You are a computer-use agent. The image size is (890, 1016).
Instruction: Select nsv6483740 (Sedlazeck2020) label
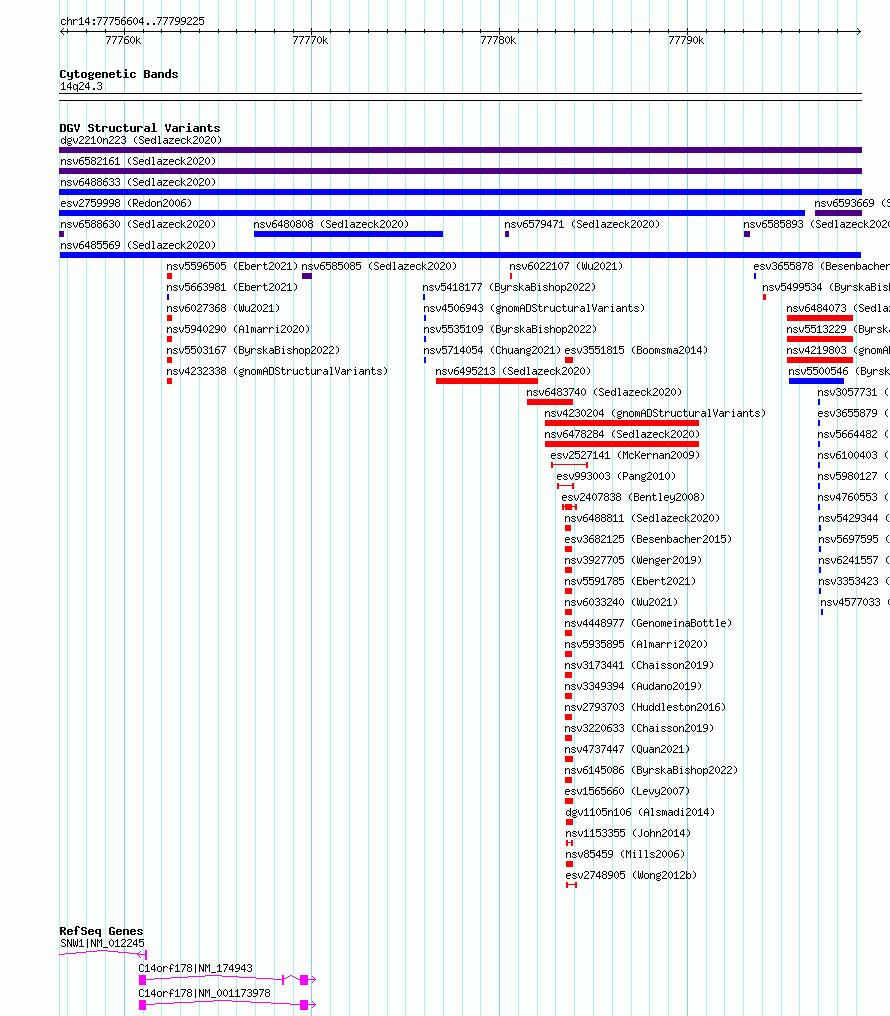tap(604, 393)
